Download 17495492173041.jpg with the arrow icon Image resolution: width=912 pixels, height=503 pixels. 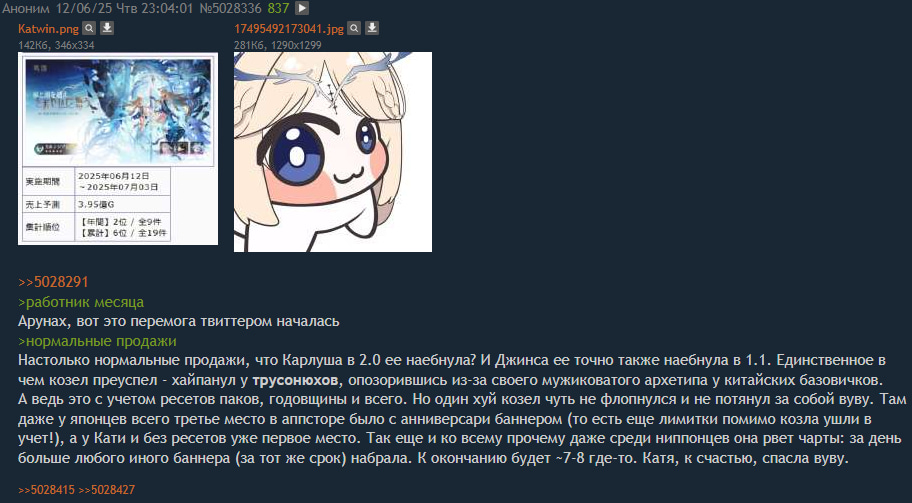[372, 28]
